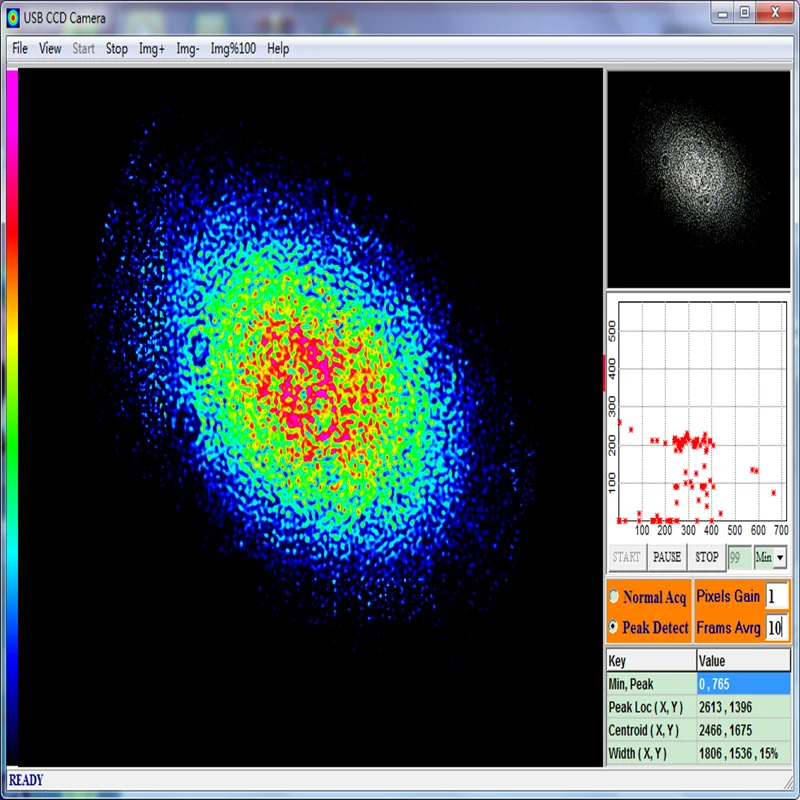Click the Key column header
The image size is (800, 800).
point(650,661)
